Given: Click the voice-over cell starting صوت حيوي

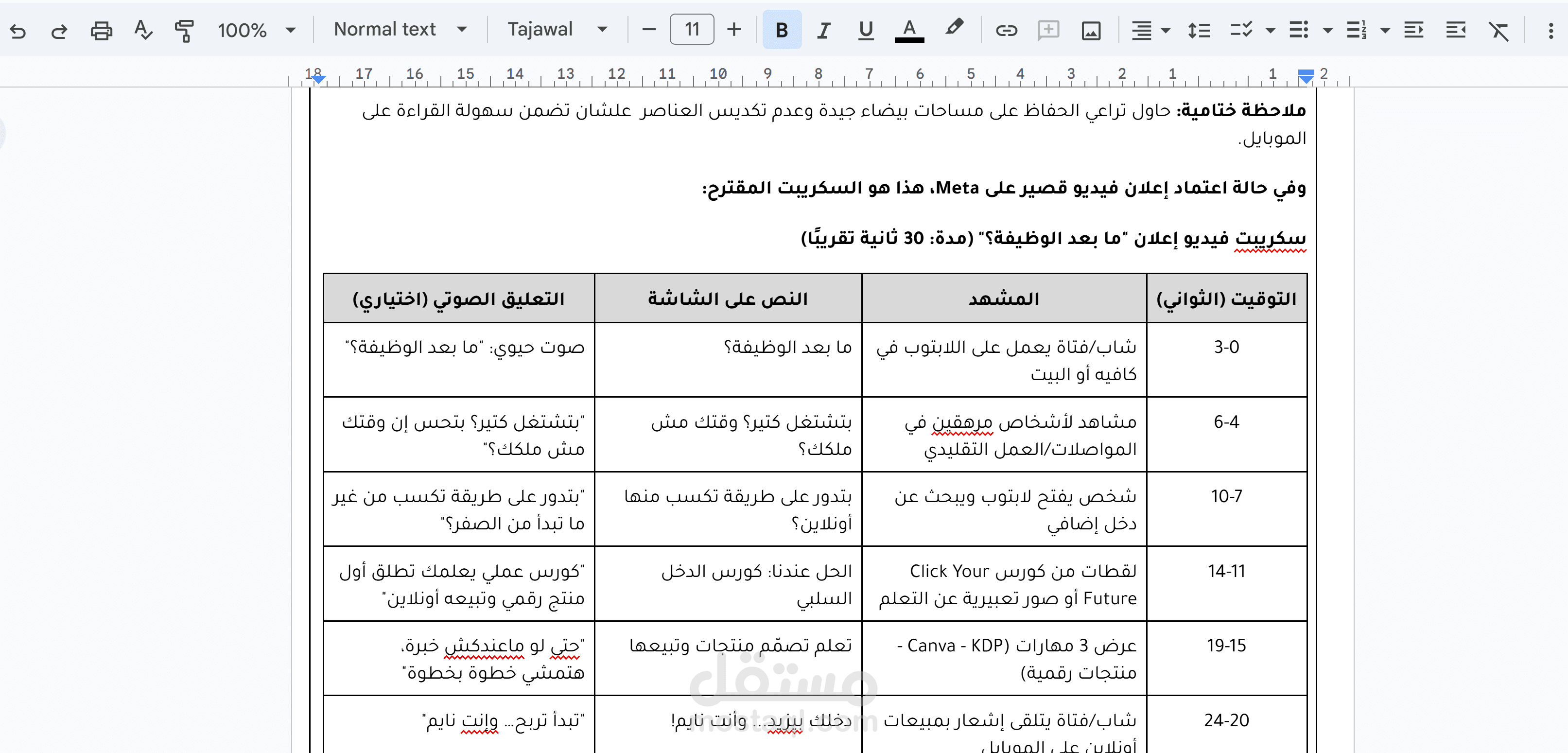Looking at the screenshot, I should (x=459, y=360).
